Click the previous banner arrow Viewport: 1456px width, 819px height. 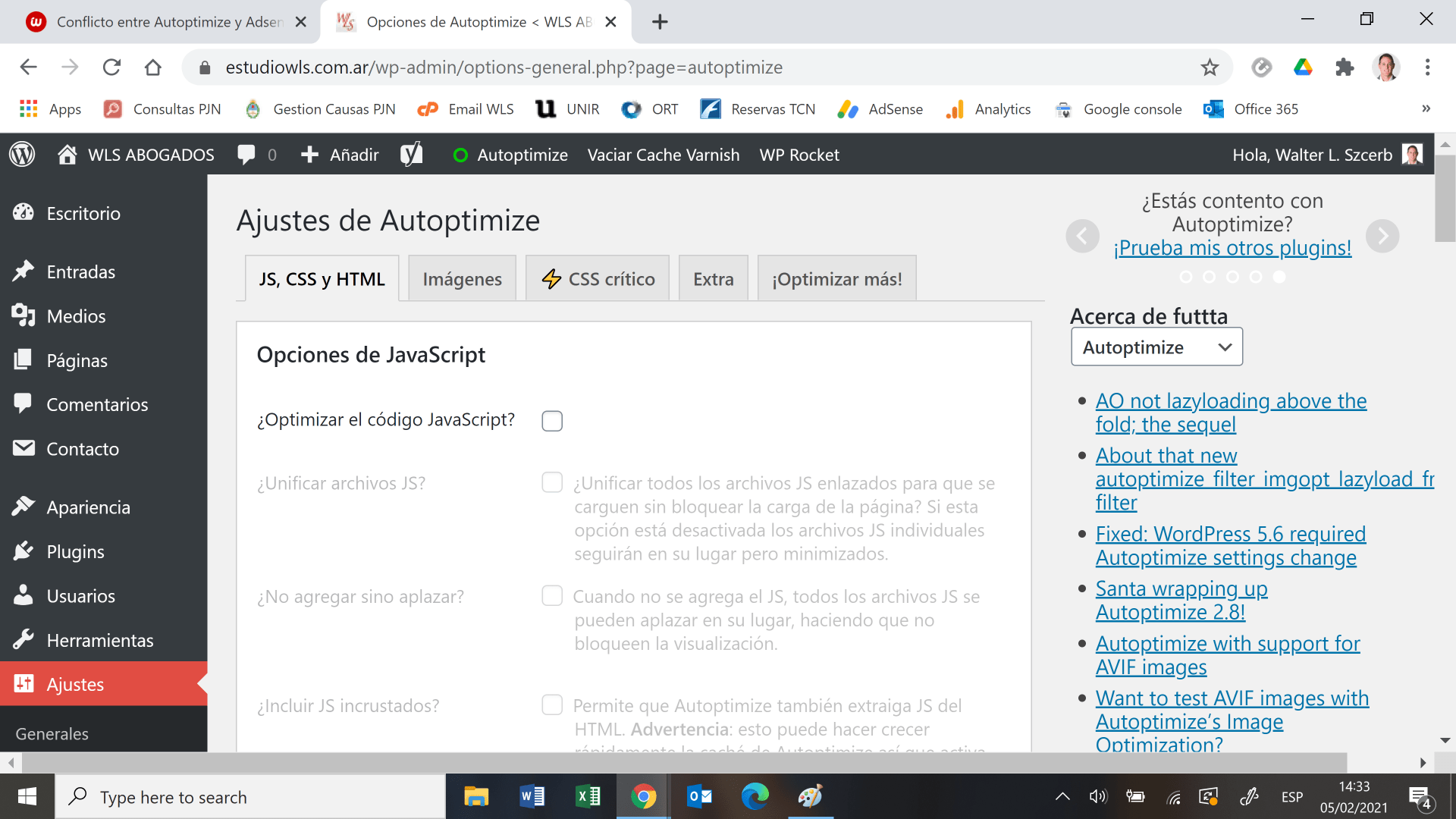click(x=1082, y=237)
